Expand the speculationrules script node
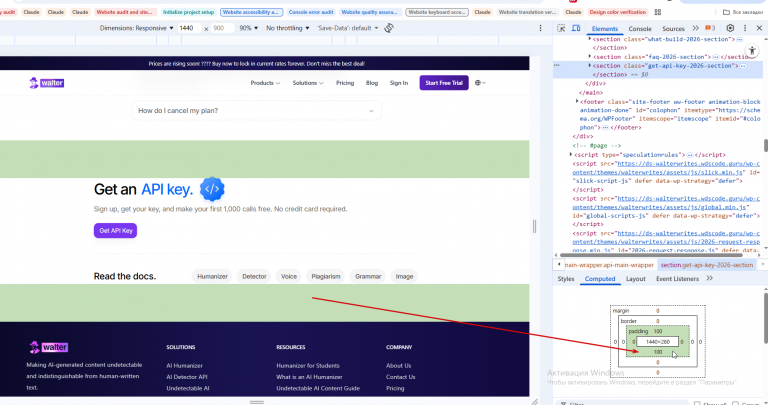This screenshot has height=405, width=768. click(571, 154)
